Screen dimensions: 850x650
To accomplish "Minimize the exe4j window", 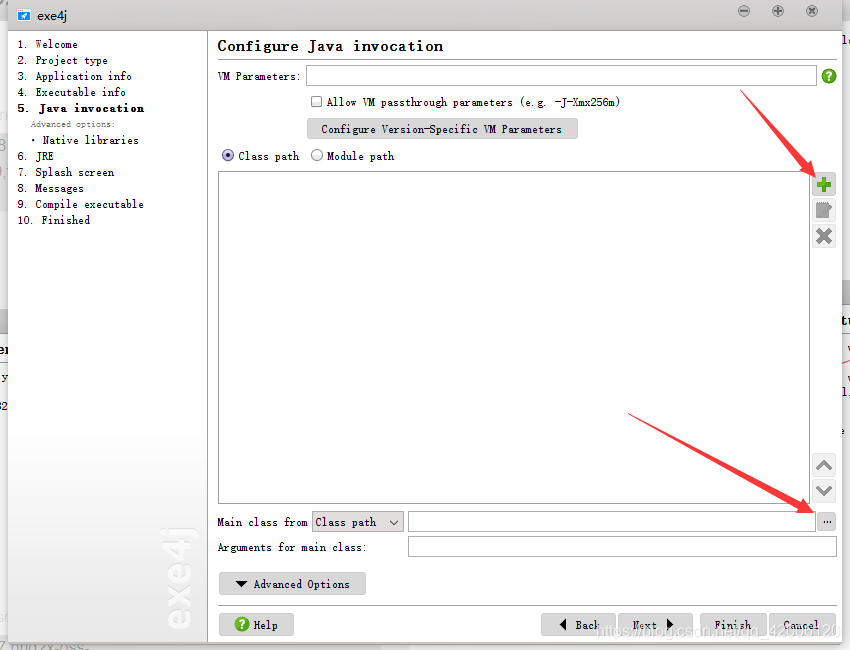I will tap(744, 11).
